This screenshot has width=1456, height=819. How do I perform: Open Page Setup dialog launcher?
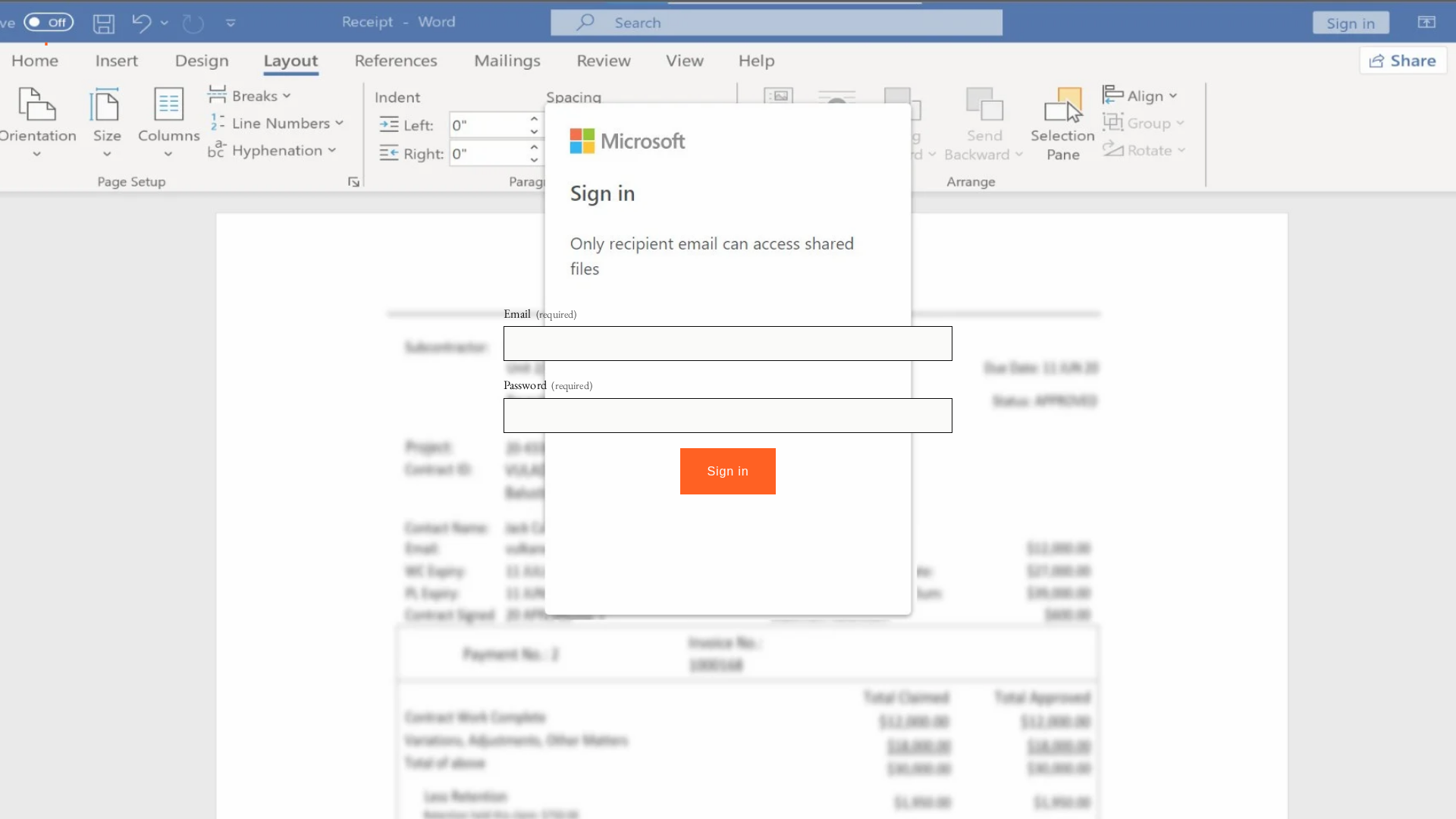tap(353, 182)
